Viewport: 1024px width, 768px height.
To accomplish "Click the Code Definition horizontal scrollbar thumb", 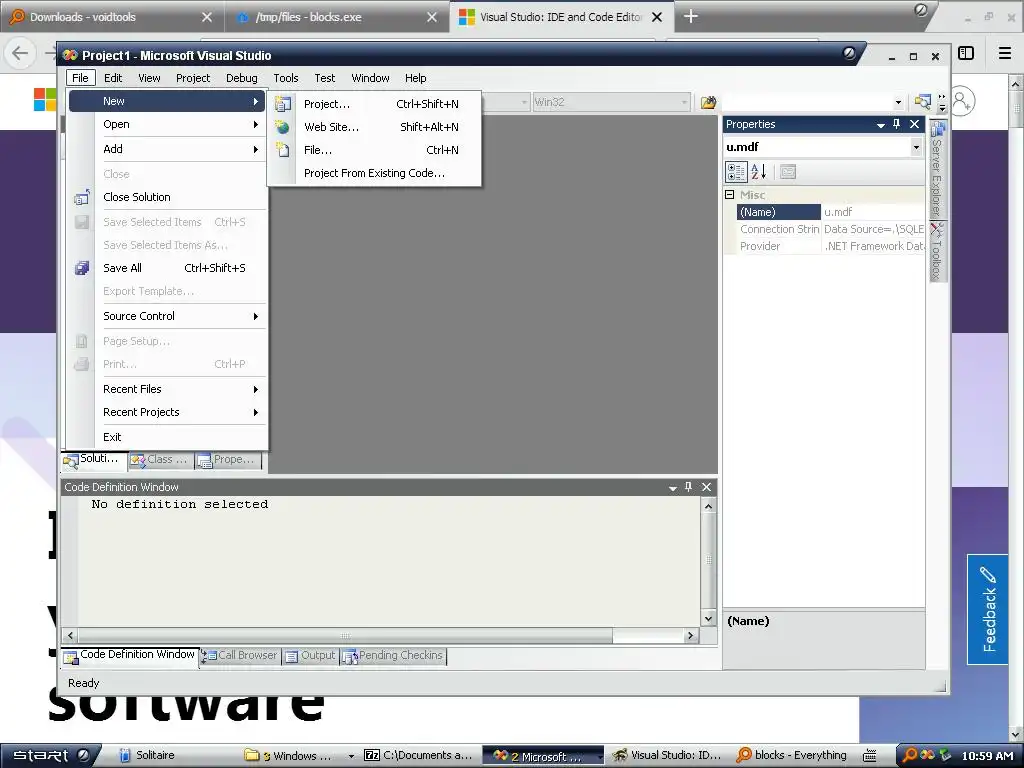I will 345,635.
